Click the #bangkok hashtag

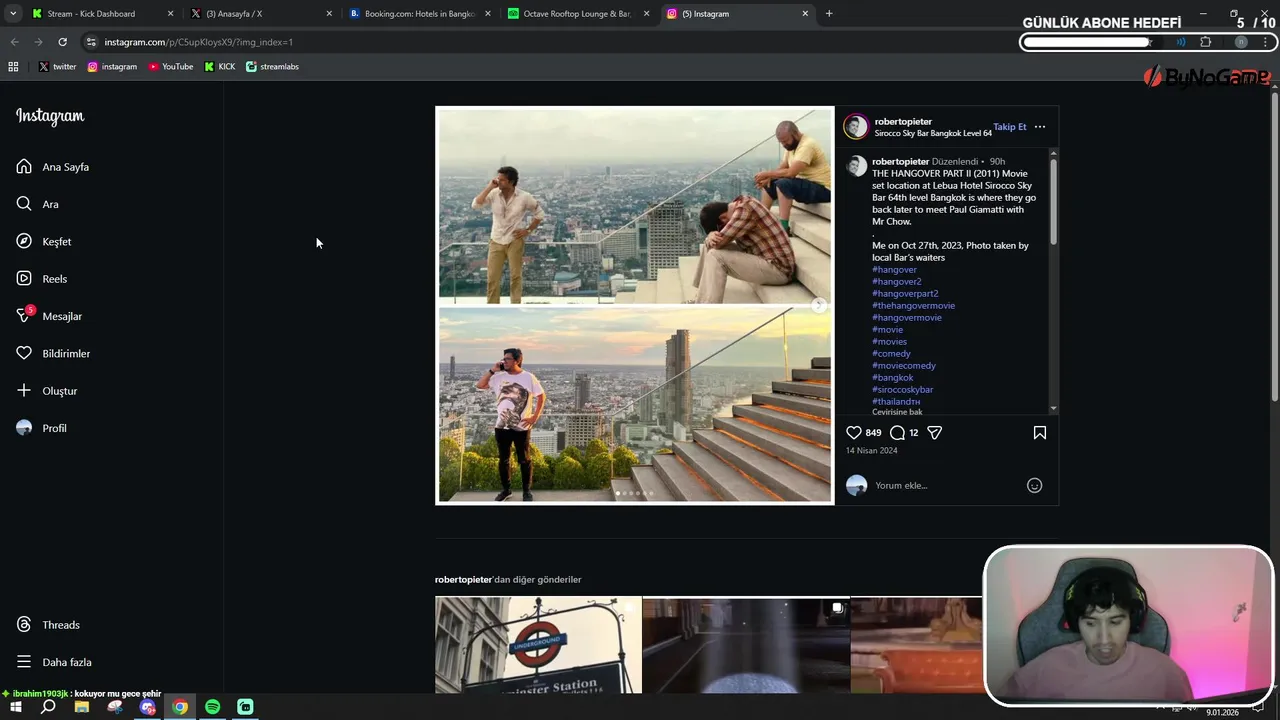(x=893, y=378)
